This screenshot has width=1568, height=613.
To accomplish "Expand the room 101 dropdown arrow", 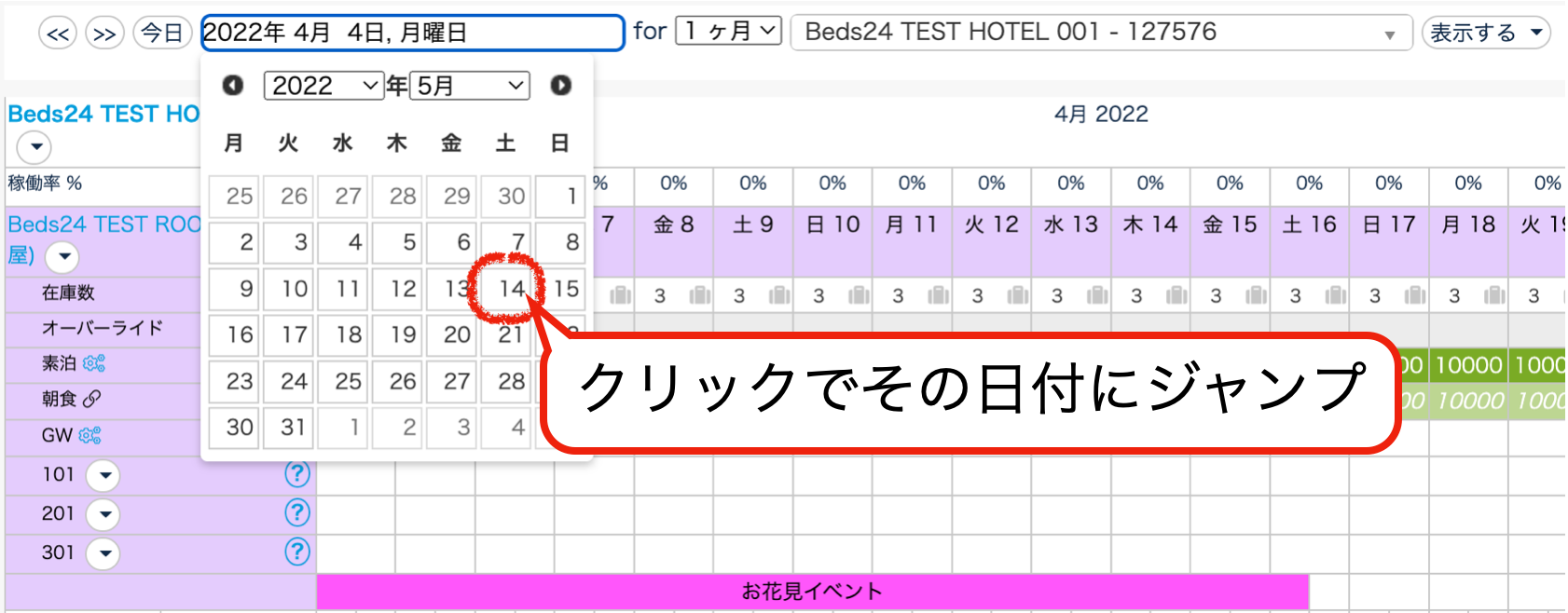I will [x=104, y=476].
